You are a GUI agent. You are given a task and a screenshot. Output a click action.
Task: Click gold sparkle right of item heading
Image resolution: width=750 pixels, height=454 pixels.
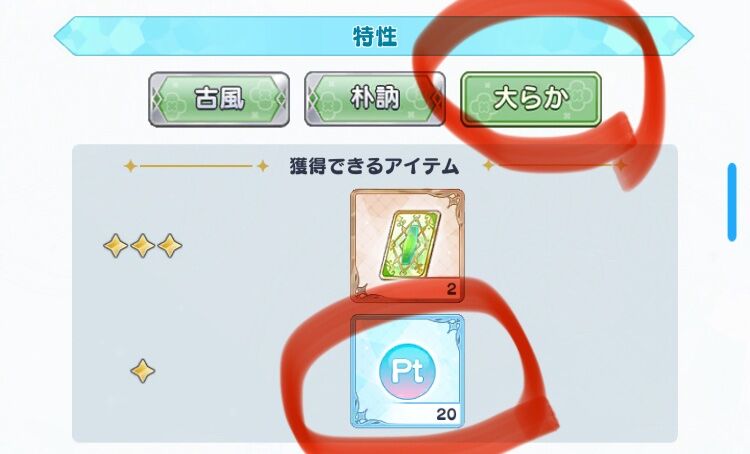click(488, 165)
